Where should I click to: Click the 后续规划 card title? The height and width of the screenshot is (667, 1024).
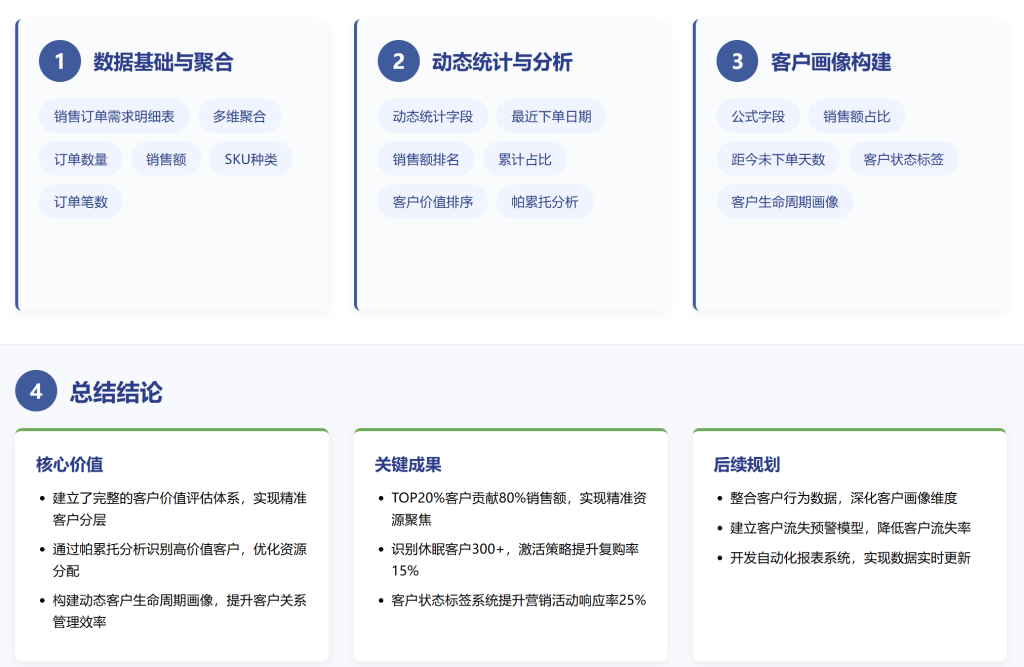point(746,464)
